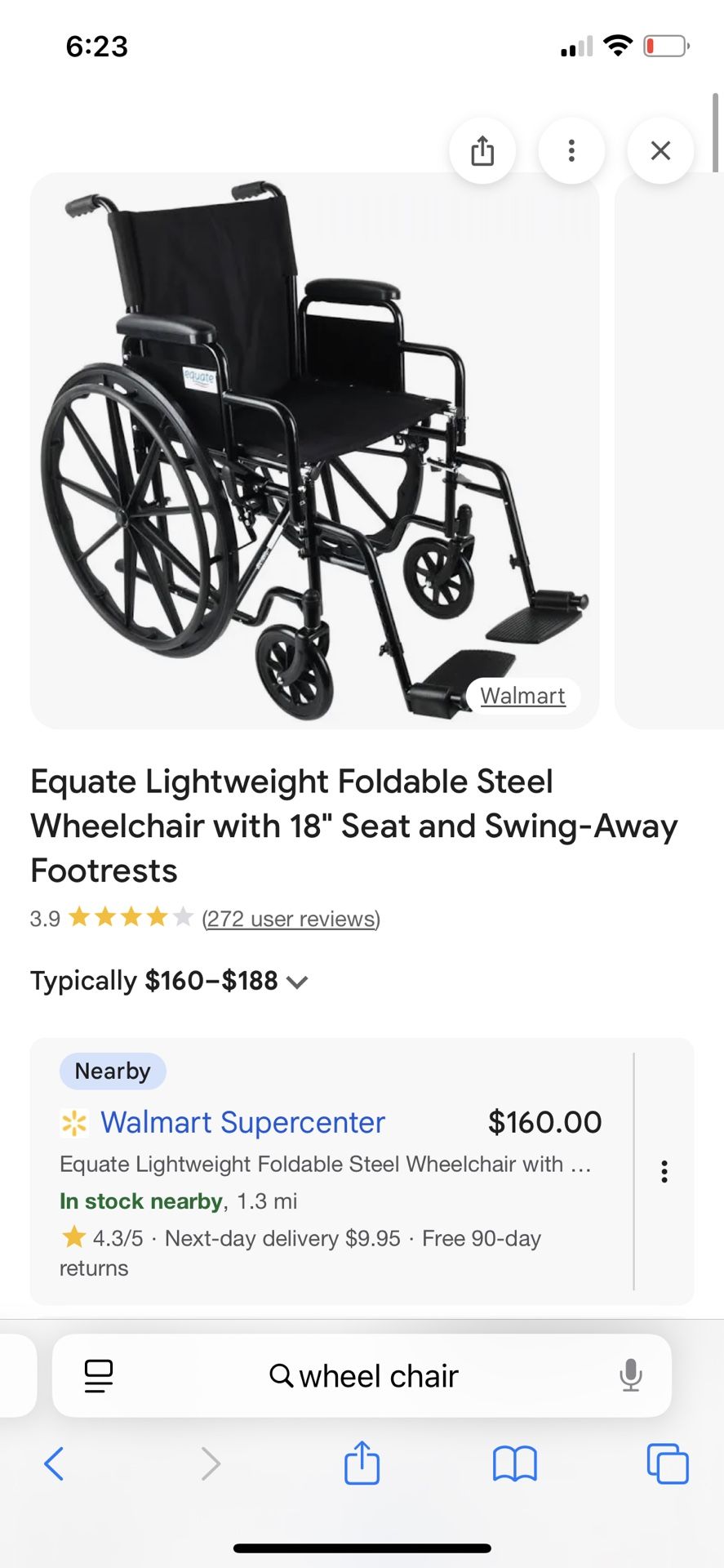Screen dimensions: 724x1568
Task: Tap the Safari share icon in bottom toolbar
Action: tap(362, 1464)
